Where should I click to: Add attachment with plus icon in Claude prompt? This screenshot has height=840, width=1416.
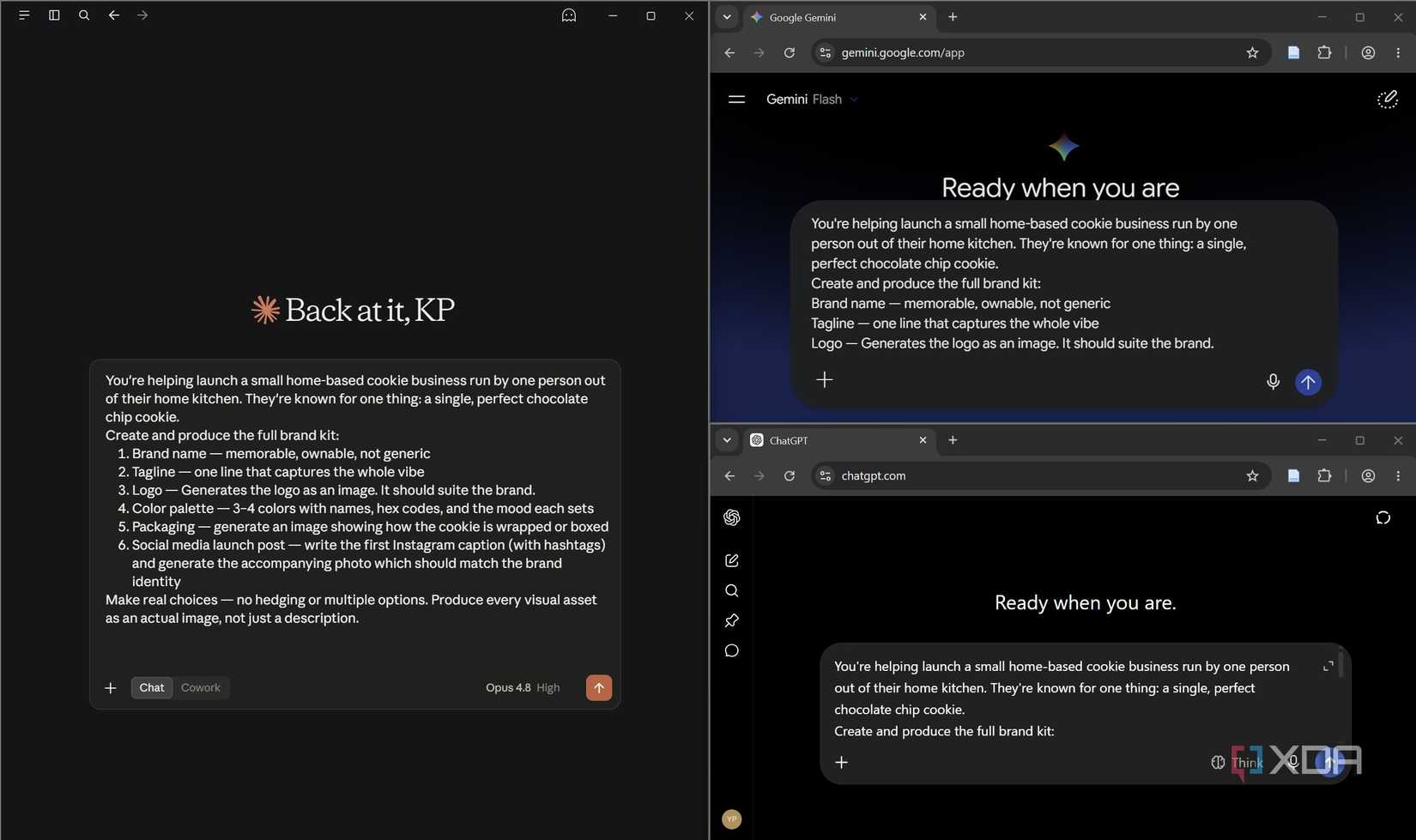[x=111, y=687]
